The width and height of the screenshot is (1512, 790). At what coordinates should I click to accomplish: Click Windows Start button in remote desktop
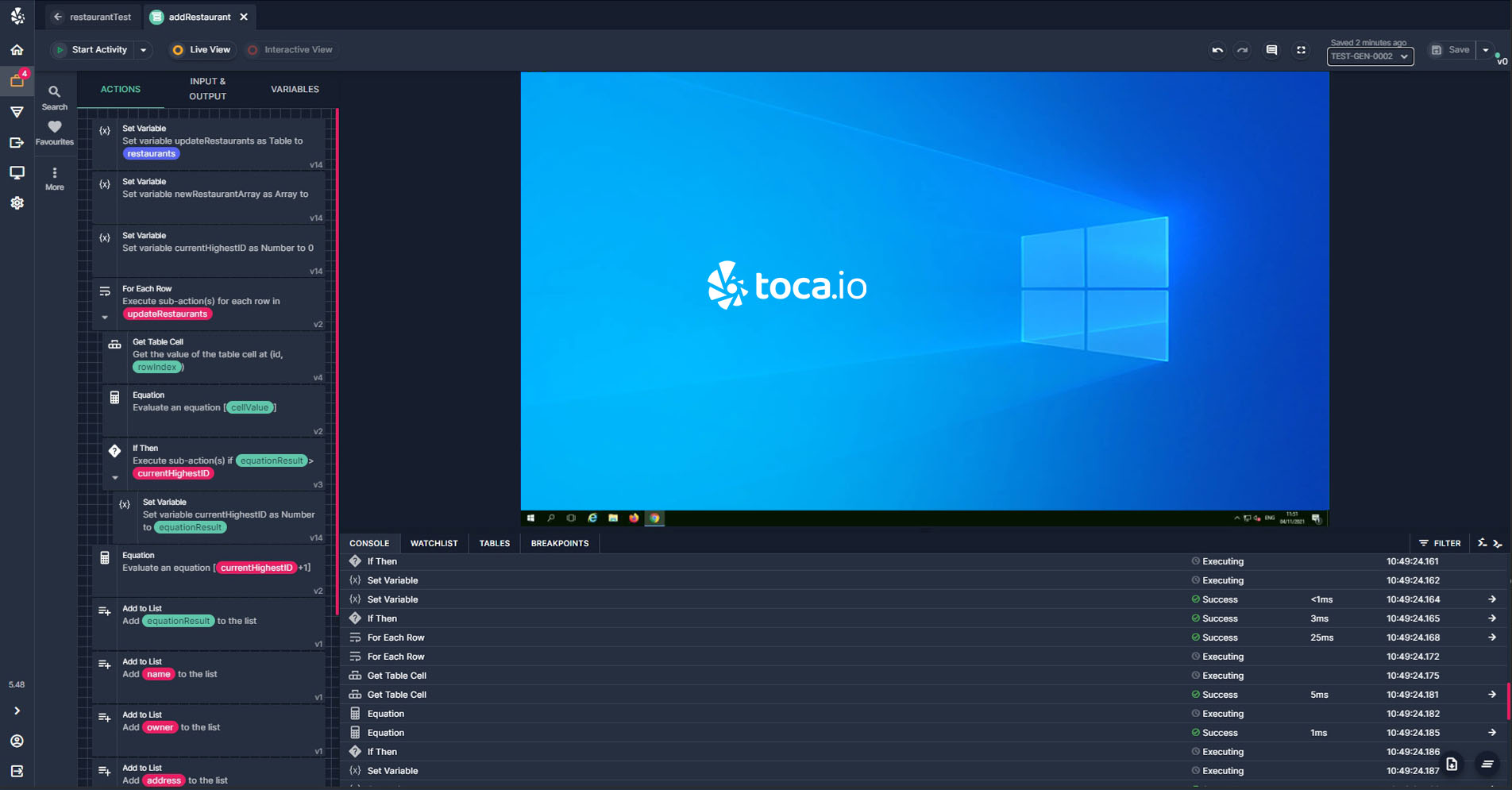tap(530, 518)
